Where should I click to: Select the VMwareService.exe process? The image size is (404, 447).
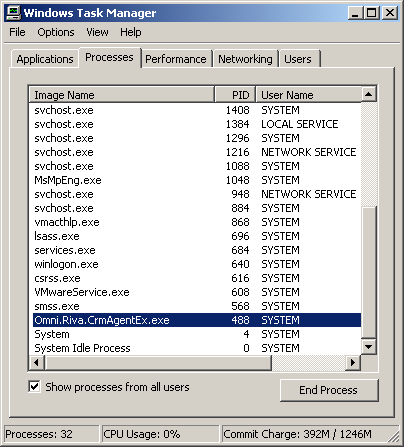tap(197, 292)
